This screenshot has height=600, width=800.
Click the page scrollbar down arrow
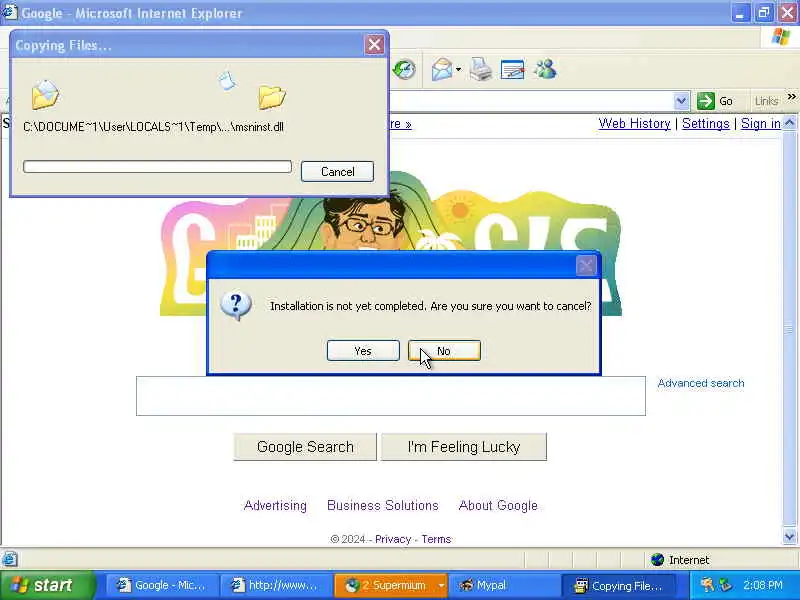point(789,537)
